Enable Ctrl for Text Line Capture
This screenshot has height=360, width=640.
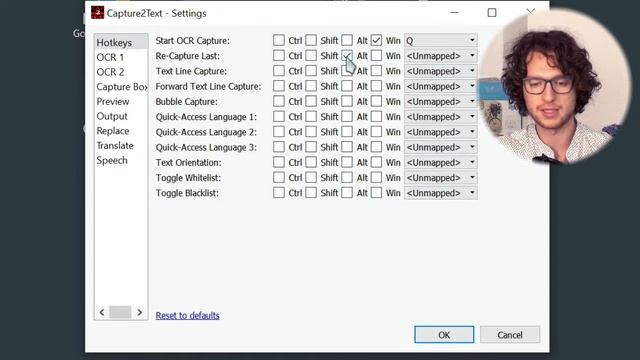[x=279, y=71]
